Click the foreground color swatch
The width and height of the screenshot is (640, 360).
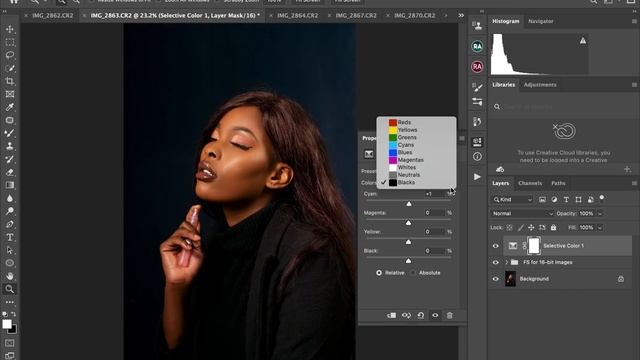click(x=7, y=324)
